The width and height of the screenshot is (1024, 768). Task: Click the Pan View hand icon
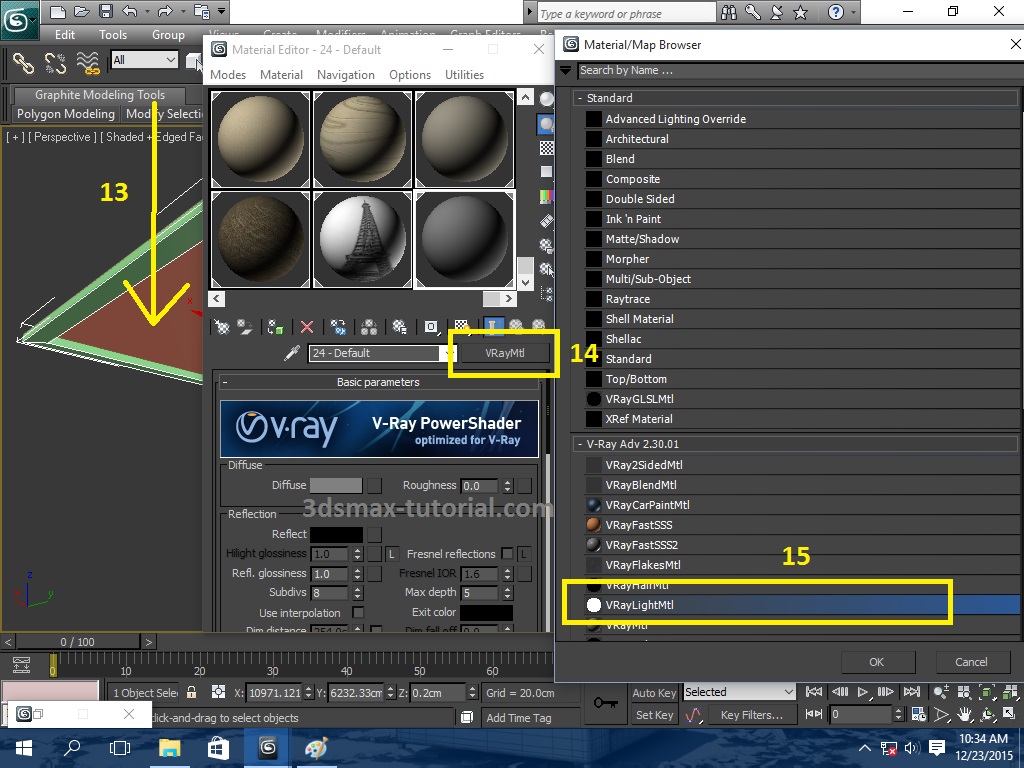tap(965, 714)
